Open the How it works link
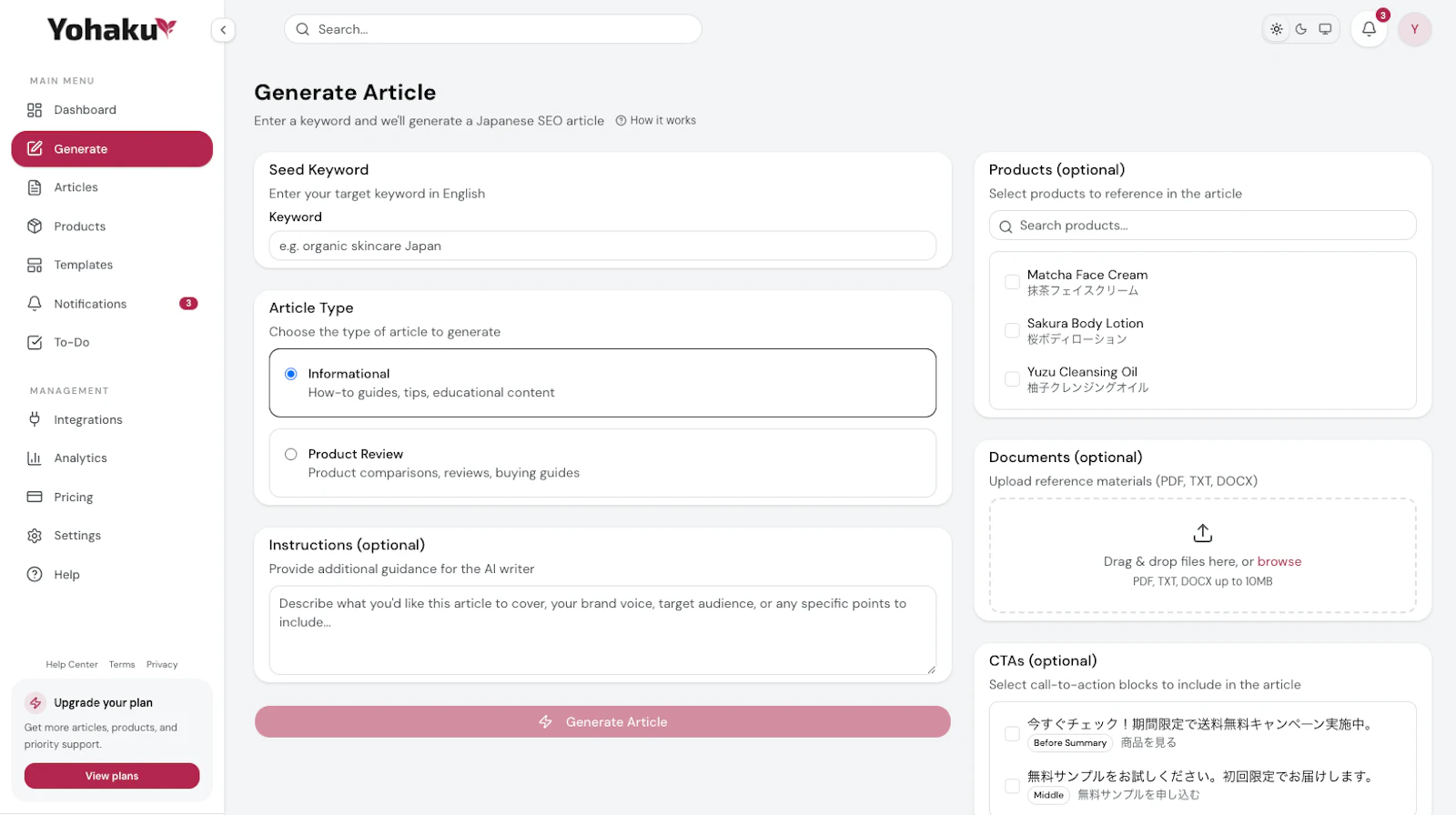 656,120
